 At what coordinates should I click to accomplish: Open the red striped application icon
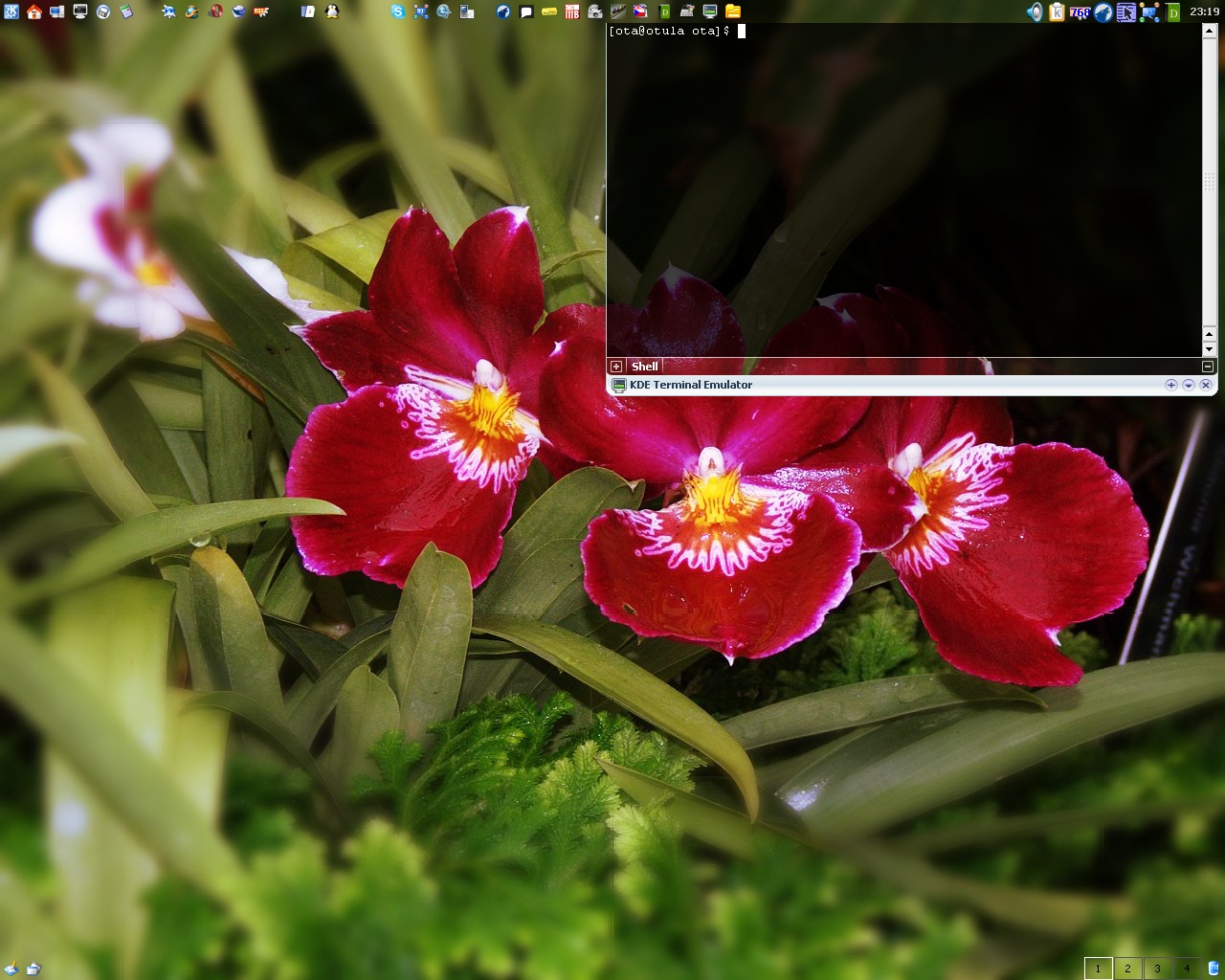[x=572, y=11]
